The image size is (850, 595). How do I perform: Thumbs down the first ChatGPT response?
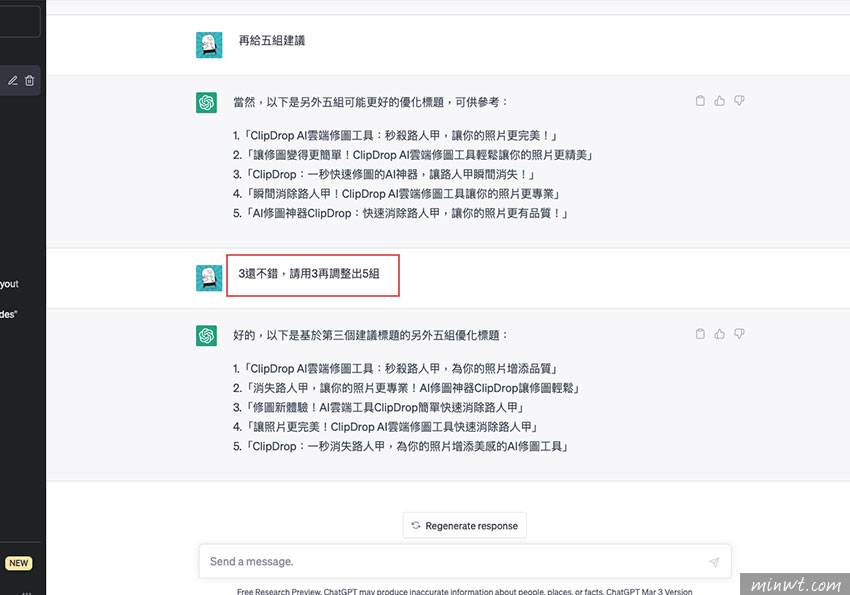[739, 101]
